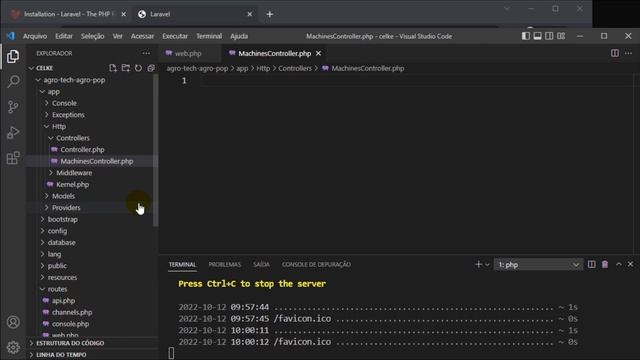Viewport: 640px width, 360px height.
Task: Expand the Console folder
Action: (x=47, y=103)
